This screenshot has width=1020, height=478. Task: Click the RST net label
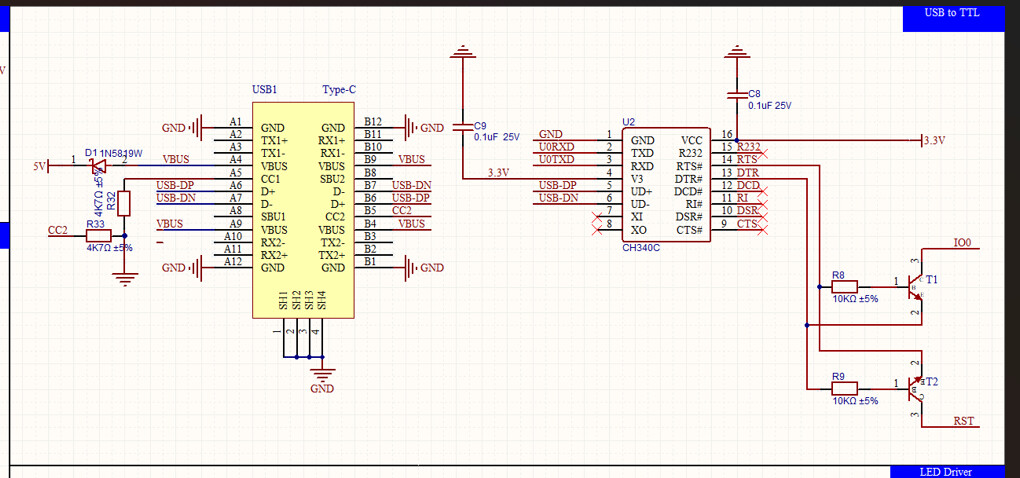click(964, 422)
